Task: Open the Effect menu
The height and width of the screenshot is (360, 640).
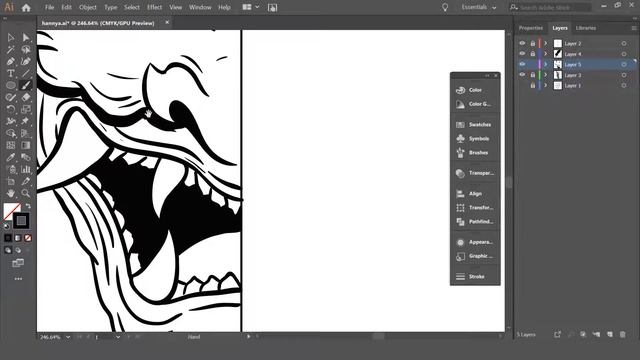Action: point(154,7)
